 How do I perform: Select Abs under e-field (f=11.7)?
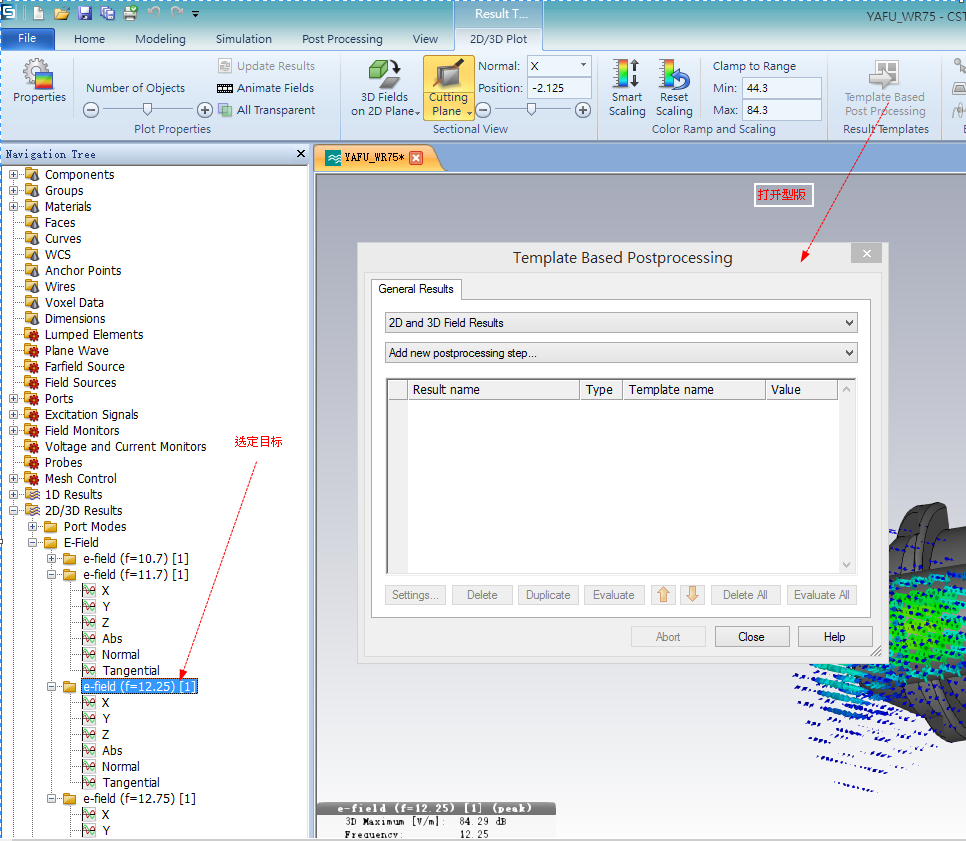pyautogui.click(x=112, y=638)
